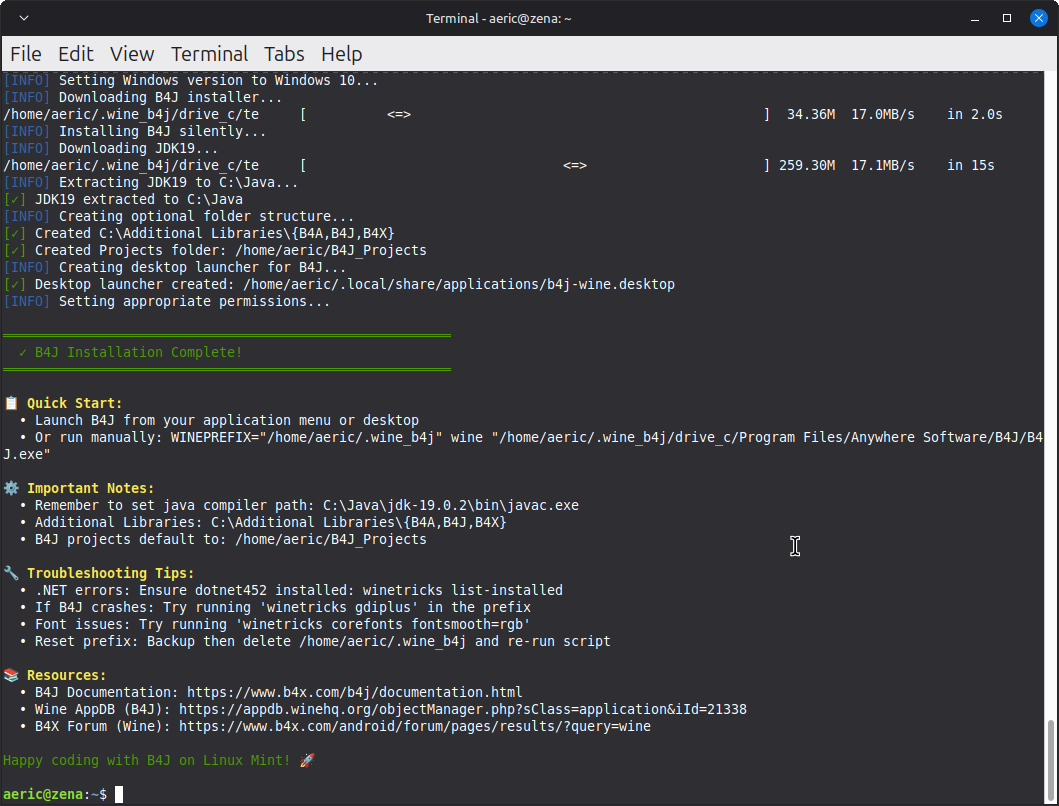Open the window menu chevron in title bar

[x=24, y=18]
